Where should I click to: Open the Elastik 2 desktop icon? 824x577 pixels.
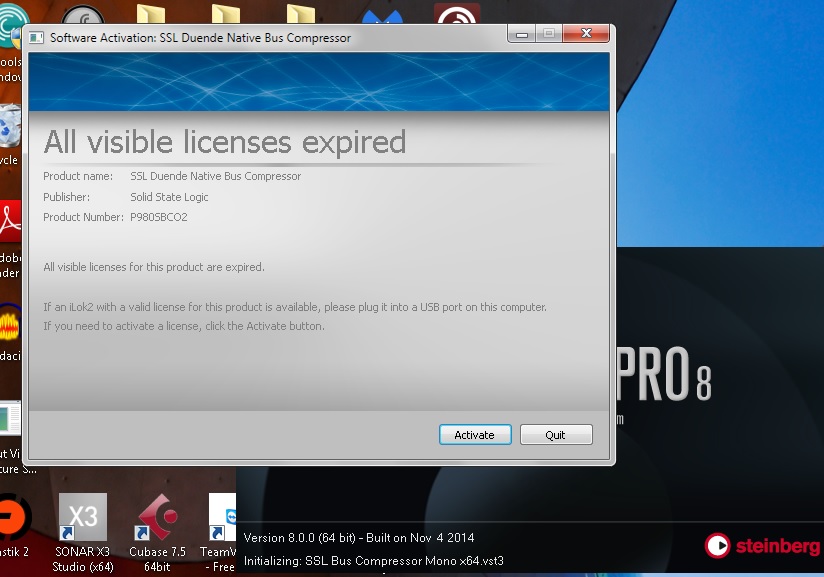(x=15, y=526)
